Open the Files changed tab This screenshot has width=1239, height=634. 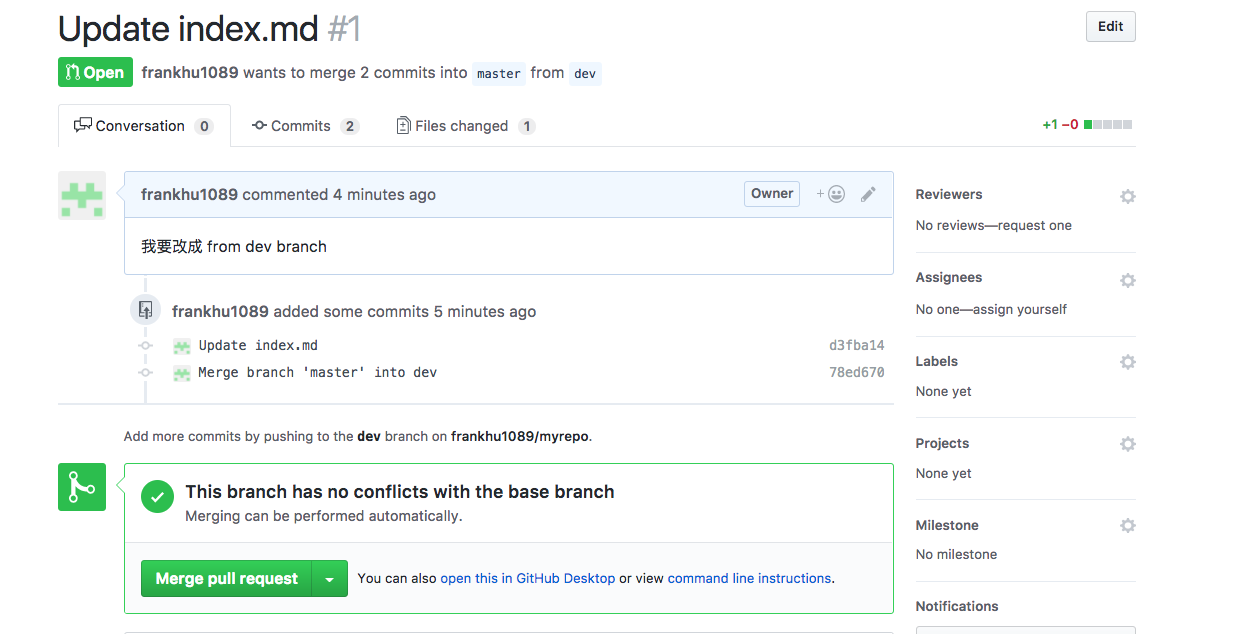[465, 126]
